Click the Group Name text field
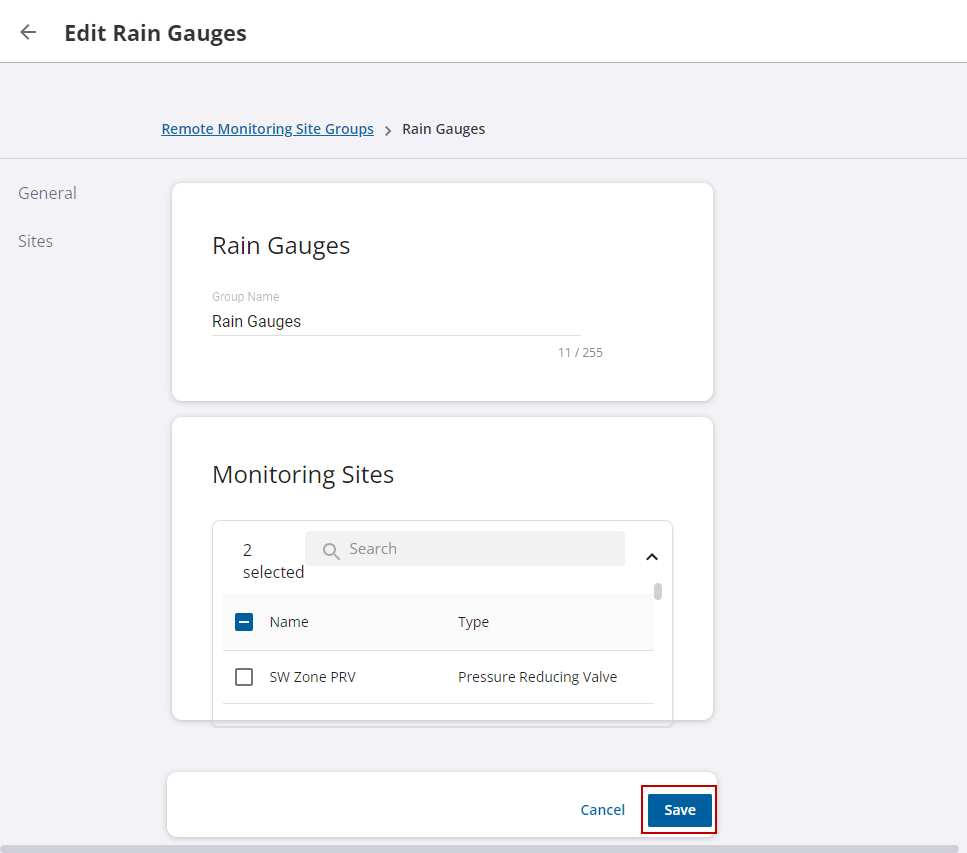967x853 pixels. [x=395, y=321]
